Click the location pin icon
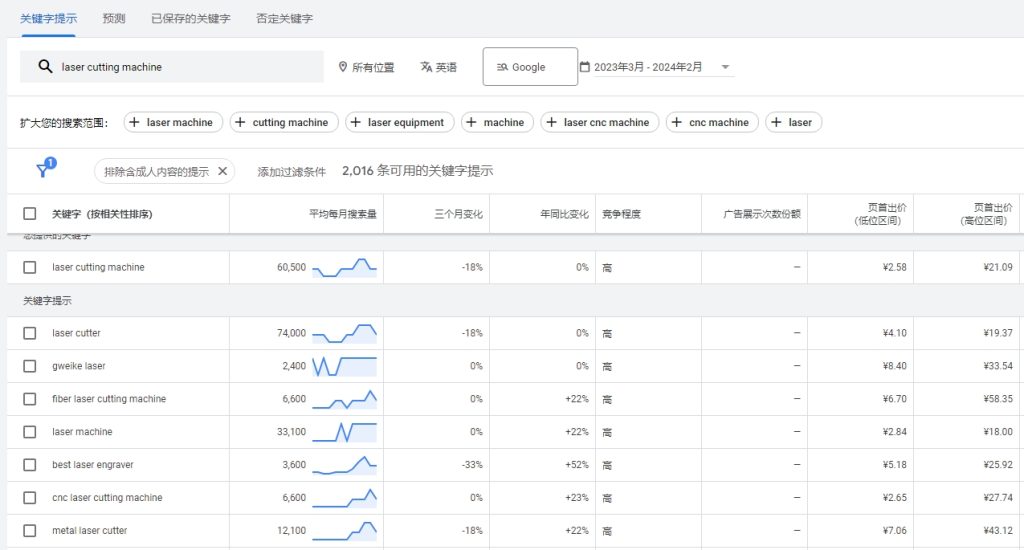1024x550 pixels. [x=343, y=67]
